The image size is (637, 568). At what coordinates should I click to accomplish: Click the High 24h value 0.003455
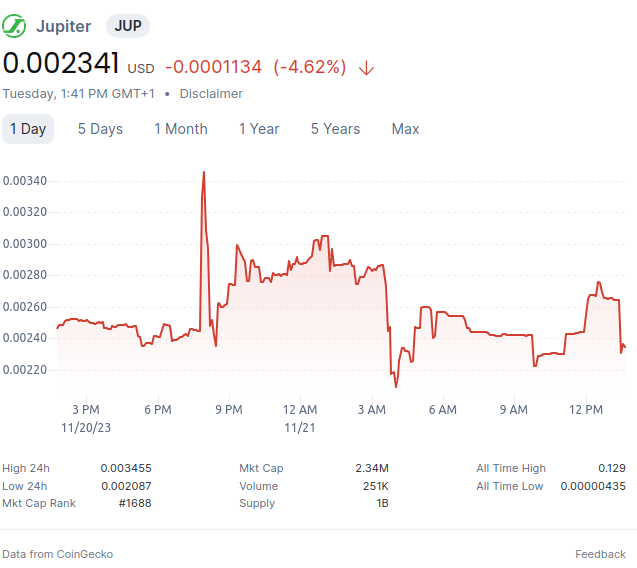(x=126, y=468)
